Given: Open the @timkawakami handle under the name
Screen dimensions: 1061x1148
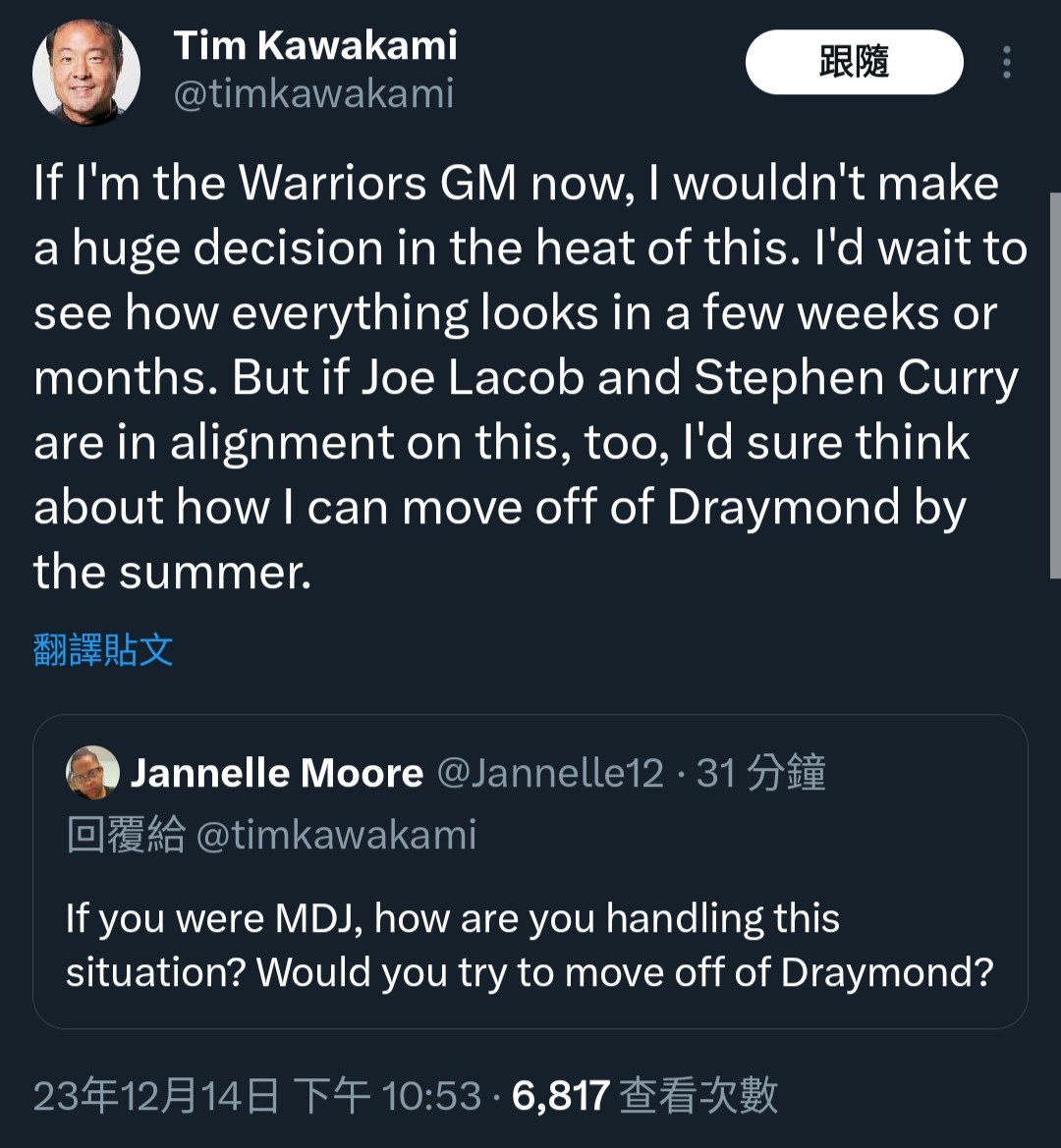Looking at the screenshot, I should coord(313,93).
